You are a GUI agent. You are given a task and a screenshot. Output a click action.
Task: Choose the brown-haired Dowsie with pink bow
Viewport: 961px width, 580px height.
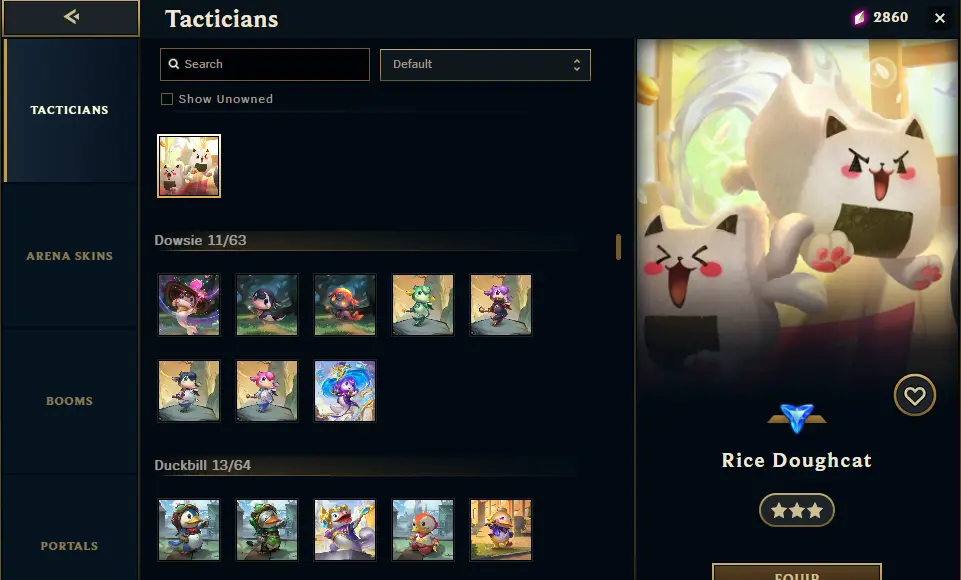point(189,305)
